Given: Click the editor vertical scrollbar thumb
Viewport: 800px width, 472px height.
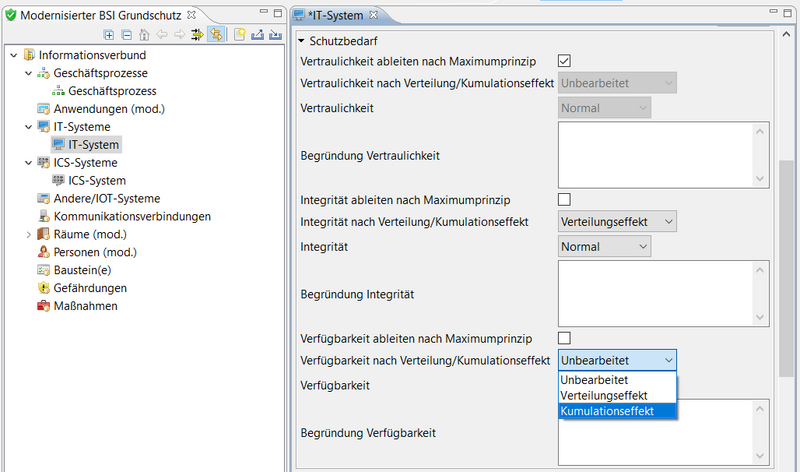Looking at the screenshot, I should [x=786, y=268].
